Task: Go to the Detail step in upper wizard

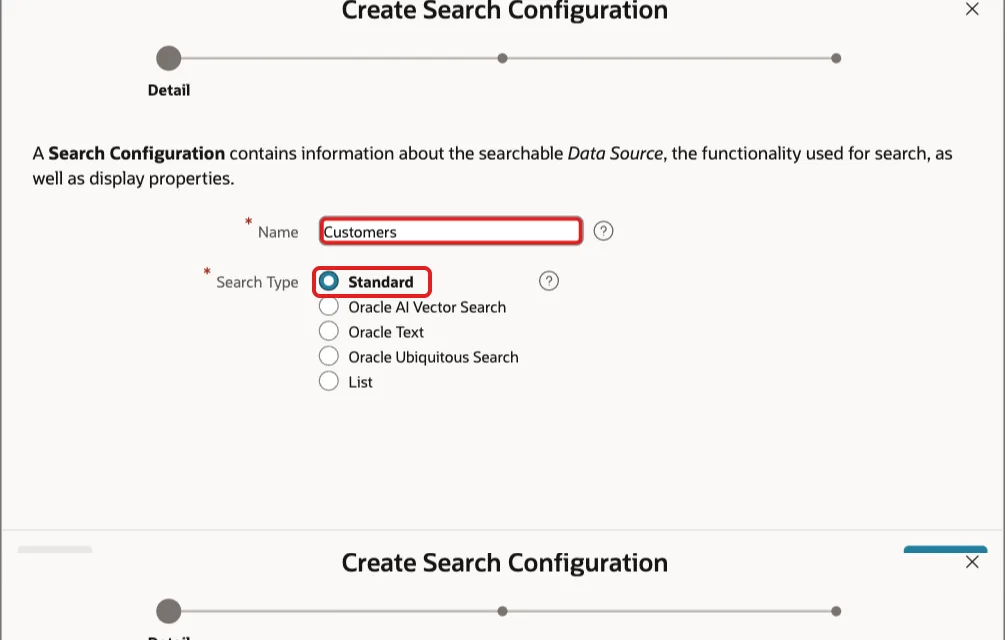Action: pos(169,58)
